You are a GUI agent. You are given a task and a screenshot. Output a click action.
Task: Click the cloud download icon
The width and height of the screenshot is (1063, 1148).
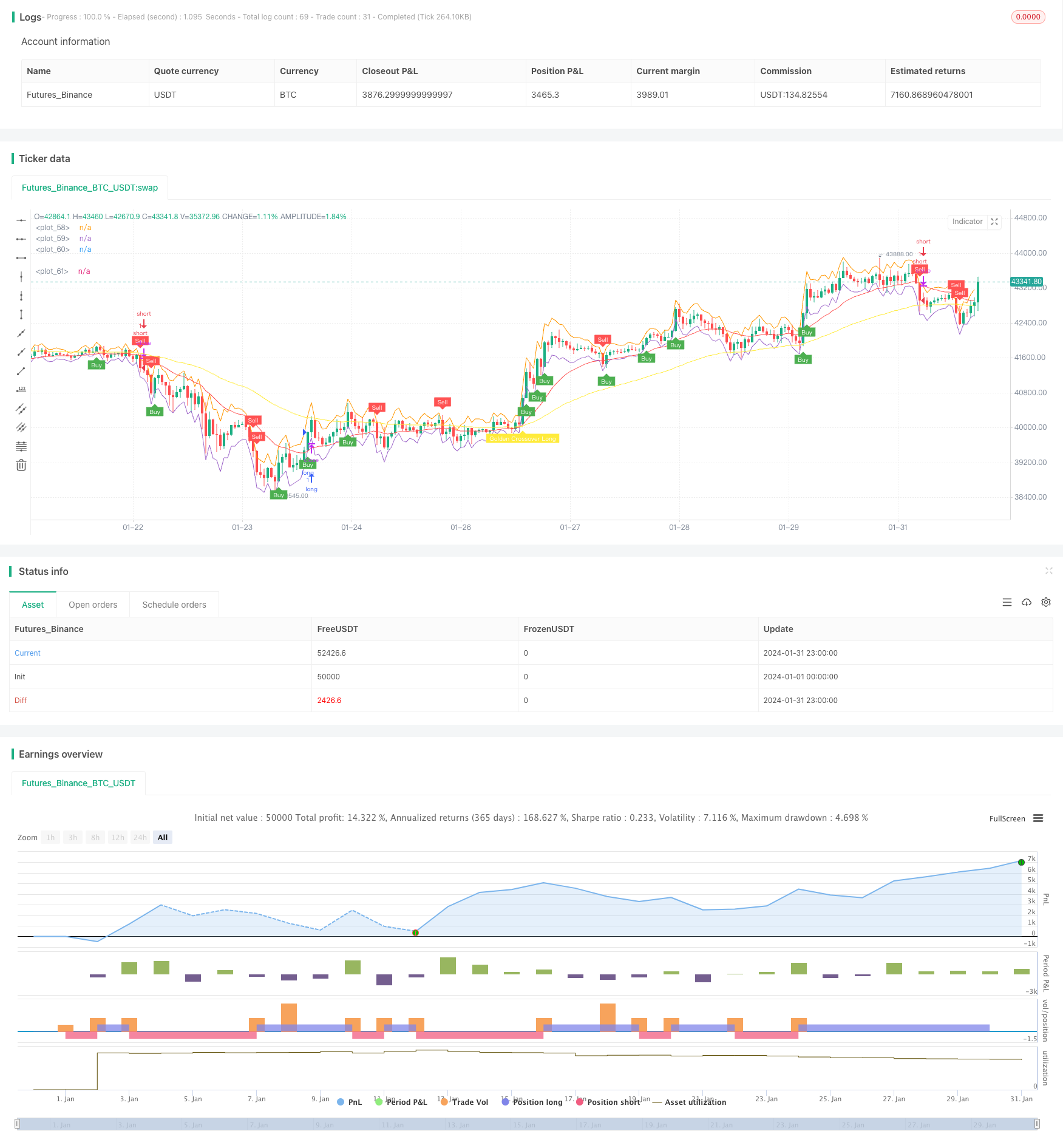pos(1027,602)
